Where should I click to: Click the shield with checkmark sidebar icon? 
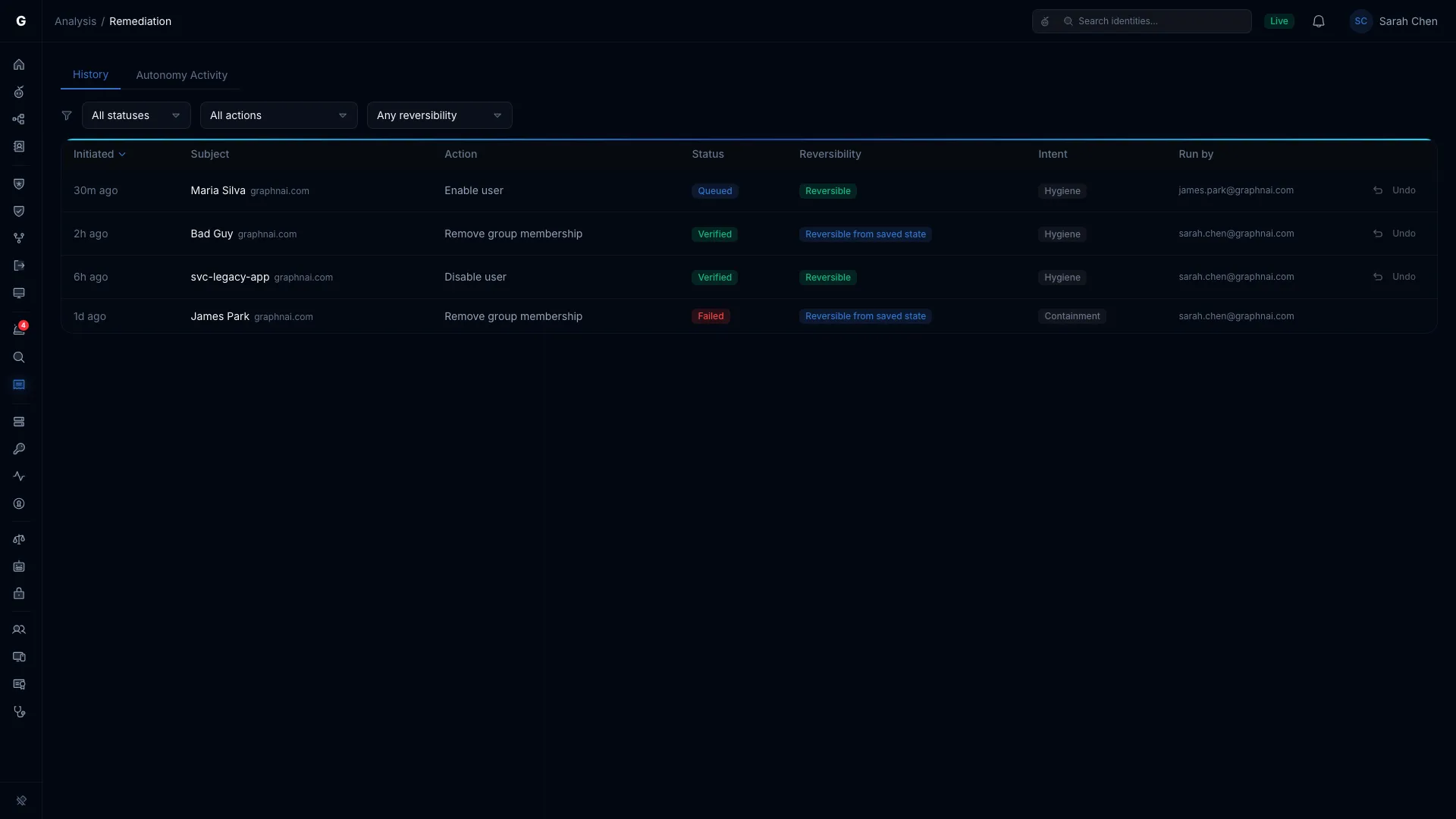(19, 211)
